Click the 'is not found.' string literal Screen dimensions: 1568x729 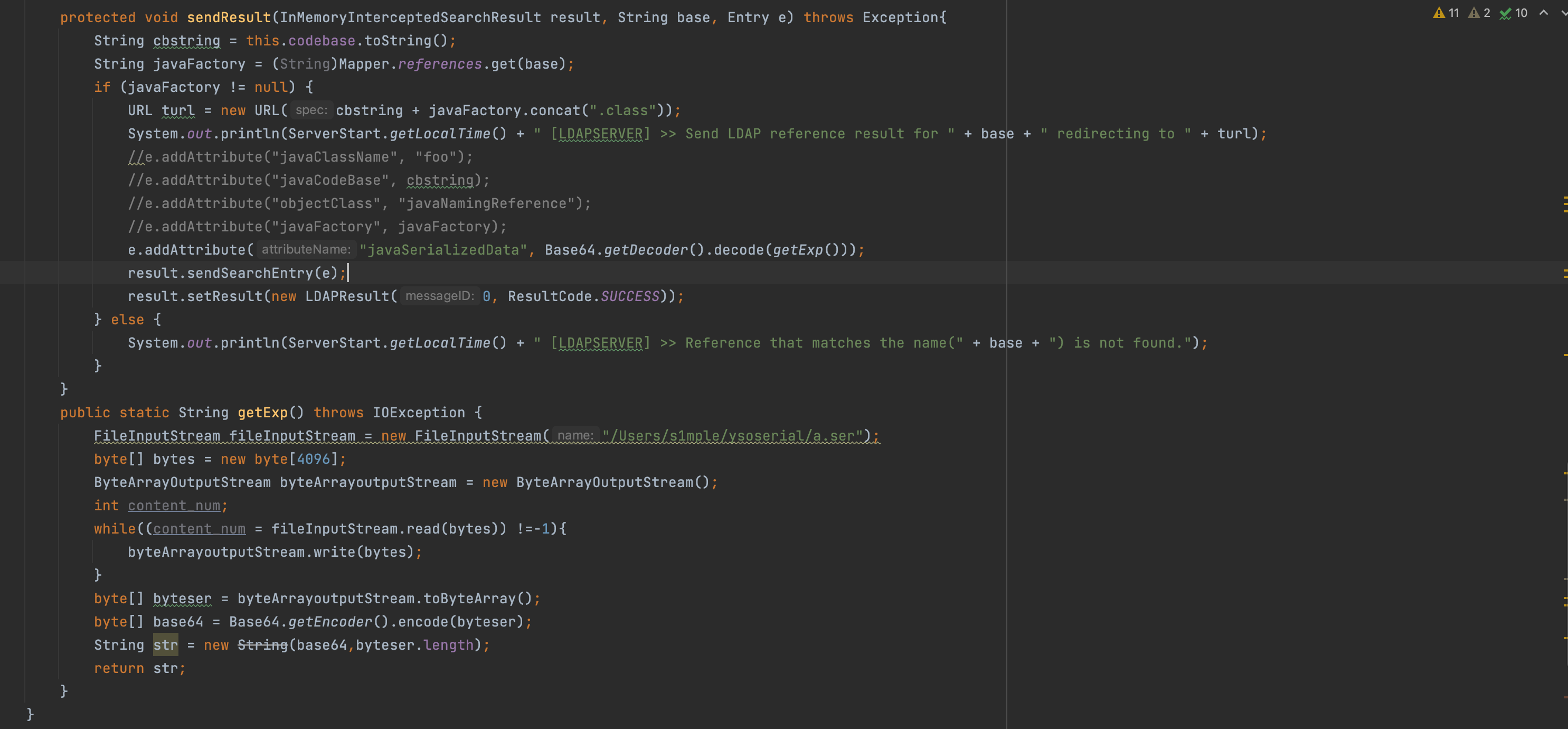(x=1119, y=343)
